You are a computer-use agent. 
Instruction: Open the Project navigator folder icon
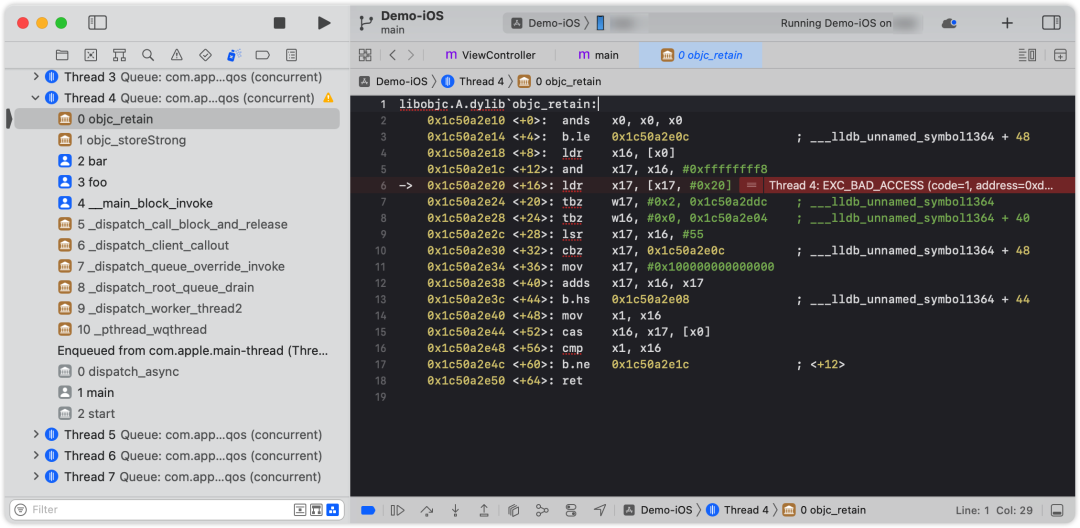tap(62, 55)
